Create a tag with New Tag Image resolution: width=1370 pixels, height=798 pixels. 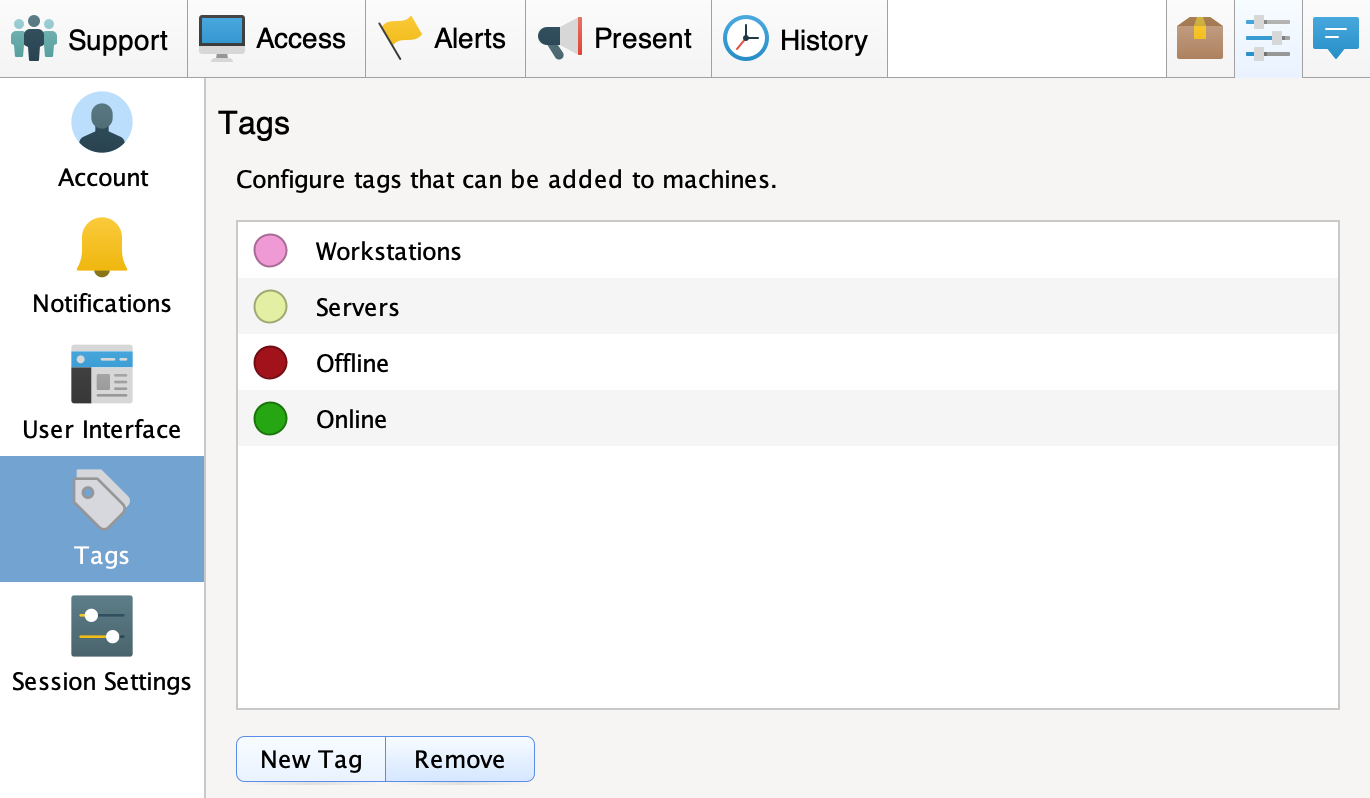point(311,759)
